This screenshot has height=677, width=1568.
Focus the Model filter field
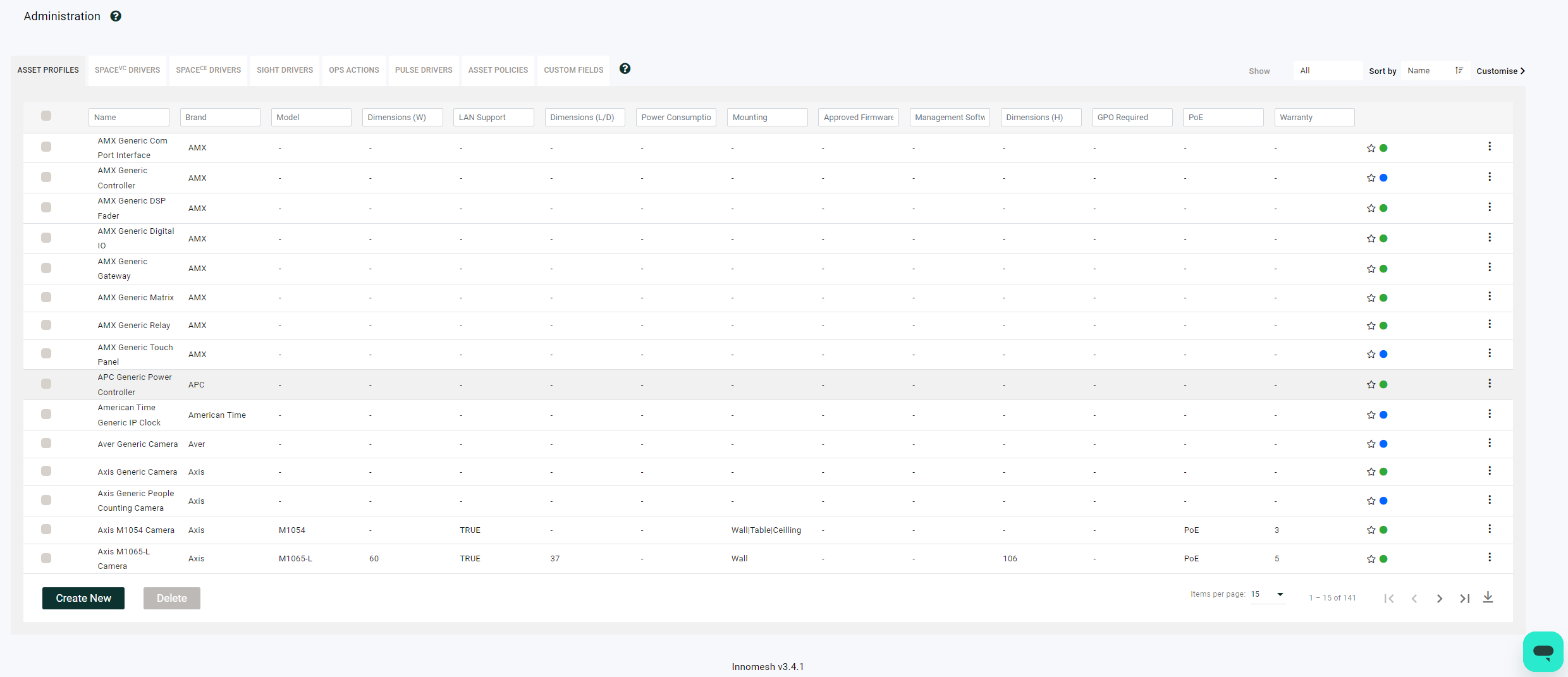pos(311,117)
